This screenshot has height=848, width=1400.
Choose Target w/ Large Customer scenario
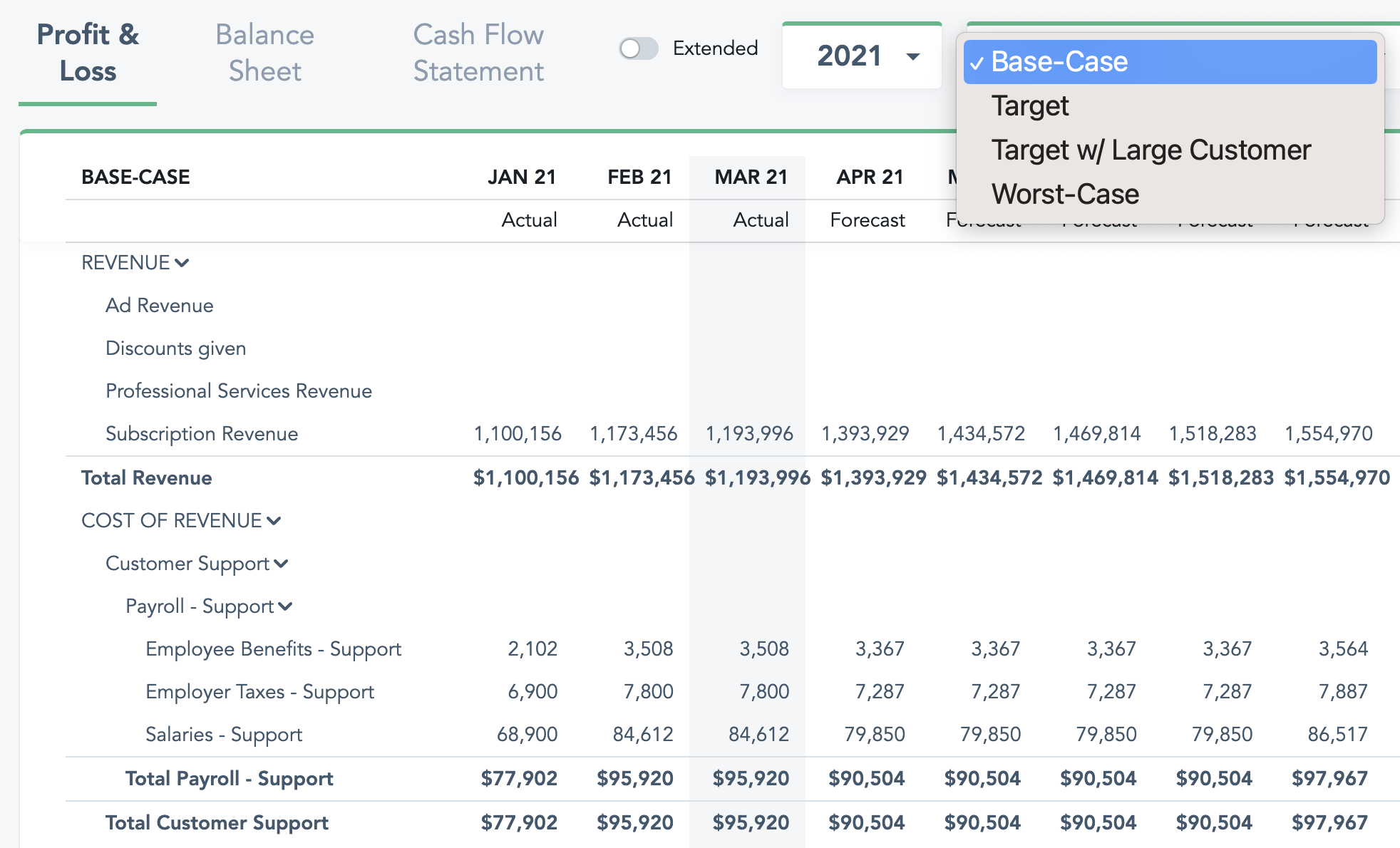tap(1151, 150)
